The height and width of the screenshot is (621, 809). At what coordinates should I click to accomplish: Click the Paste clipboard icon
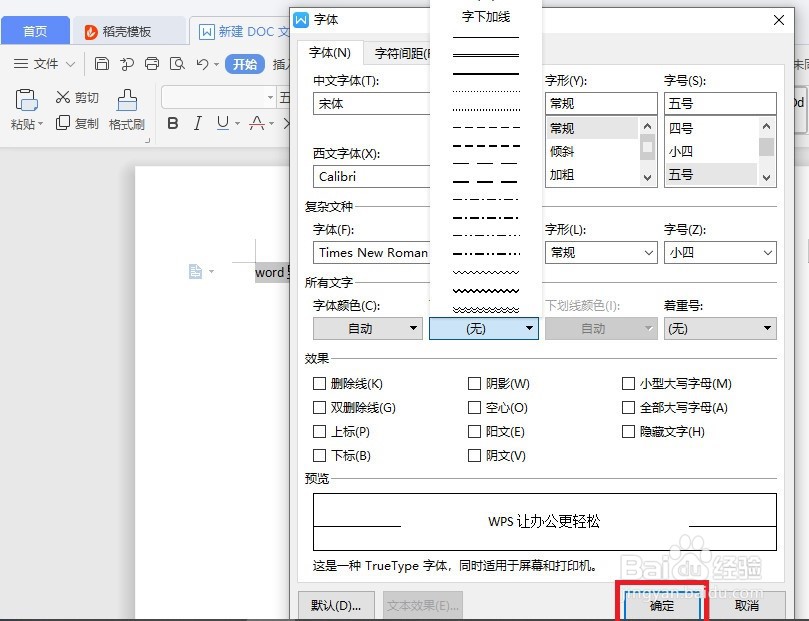pos(26,100)
